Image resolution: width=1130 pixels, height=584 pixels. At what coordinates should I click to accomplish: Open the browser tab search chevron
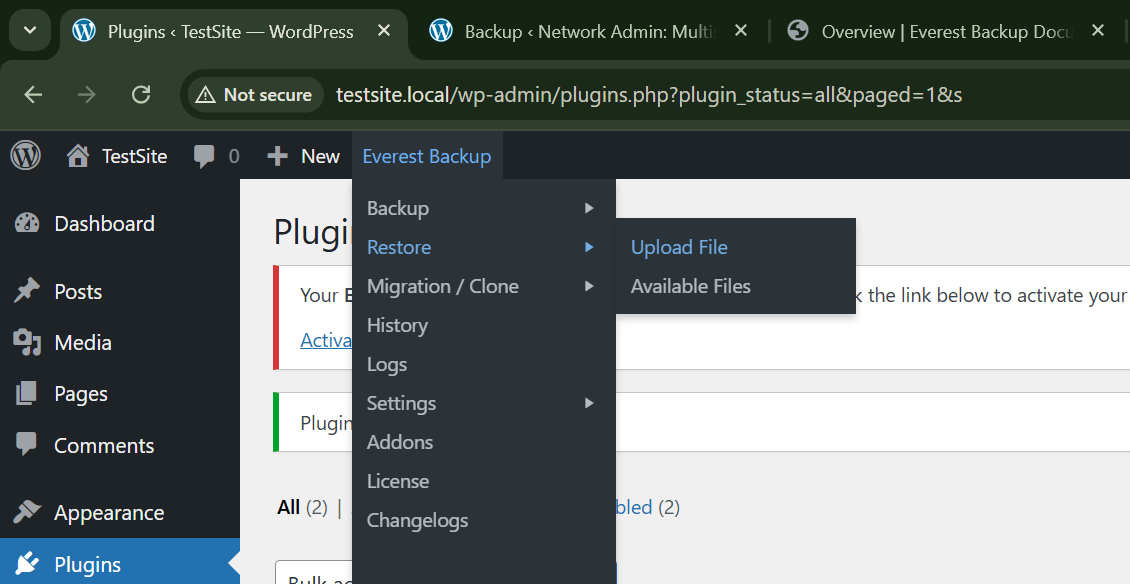point(29,31)
